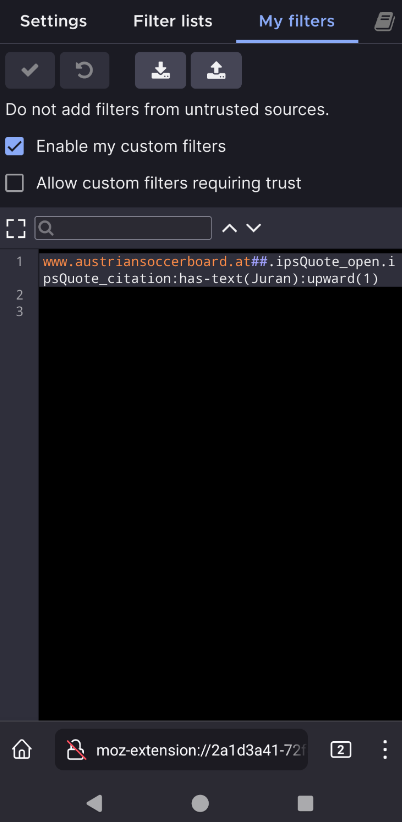Import filters using the download-tray icon
The height and width of the screenshot is (822, 402).
[160, 70]
